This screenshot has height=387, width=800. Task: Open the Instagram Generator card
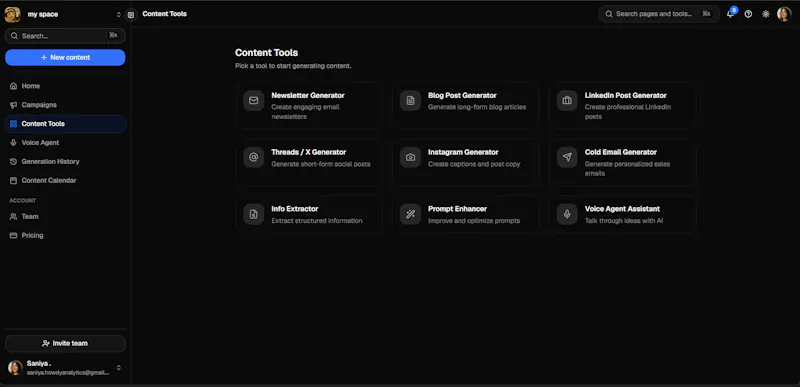[465, 163]
